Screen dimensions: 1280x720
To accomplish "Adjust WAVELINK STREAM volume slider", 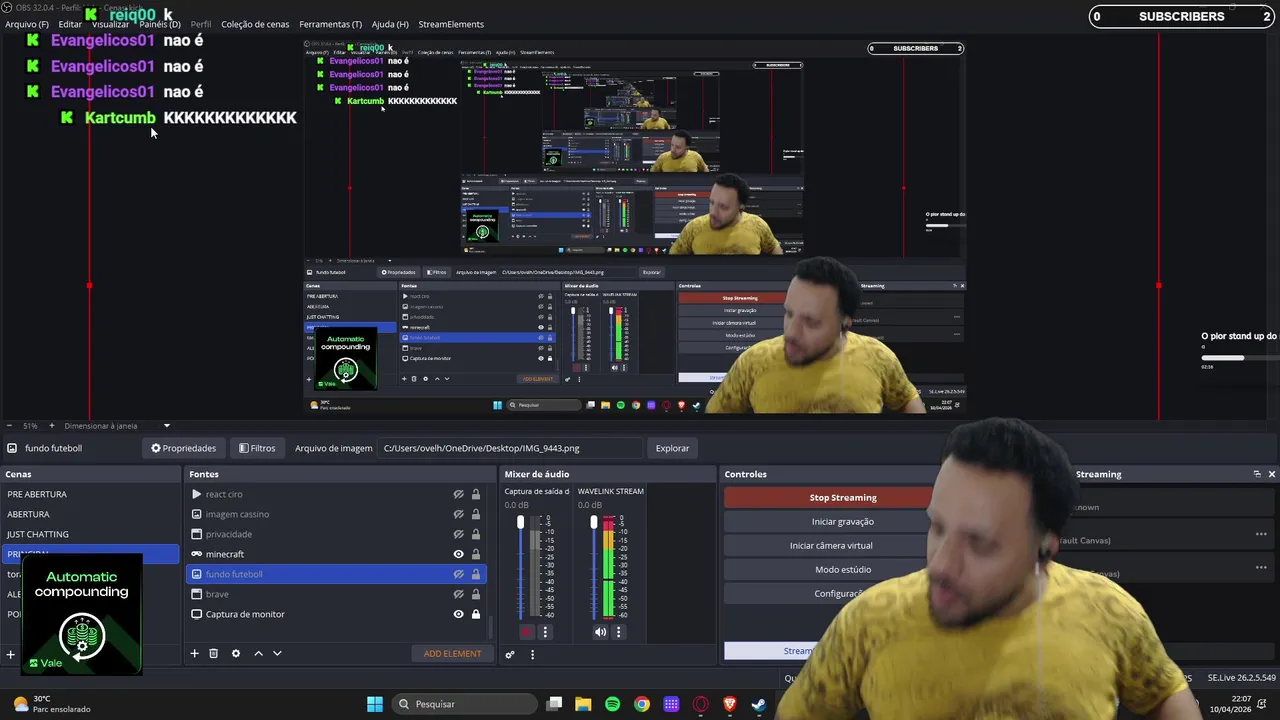I will tap(594, 522).
